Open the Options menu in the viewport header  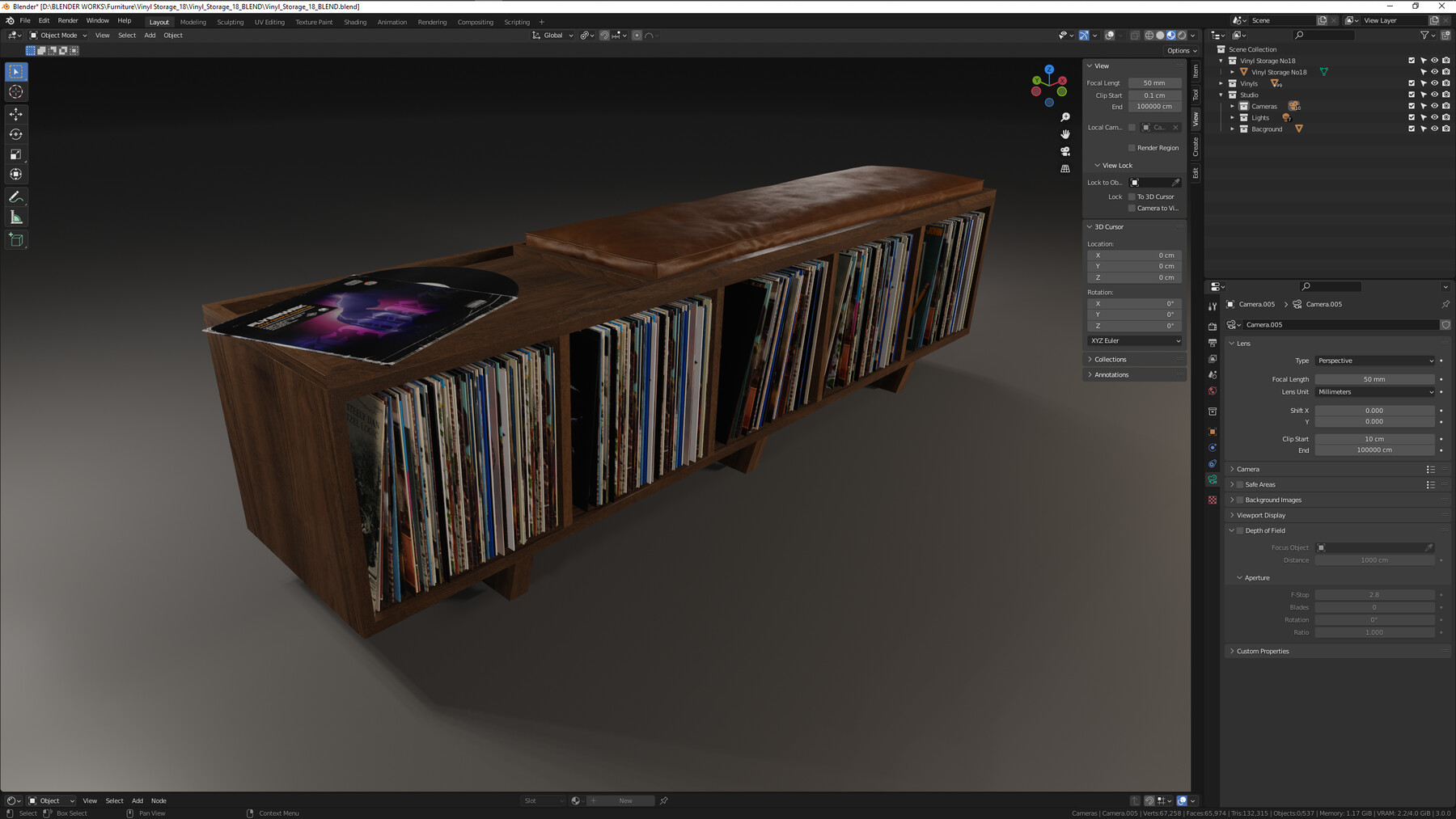1180,50
